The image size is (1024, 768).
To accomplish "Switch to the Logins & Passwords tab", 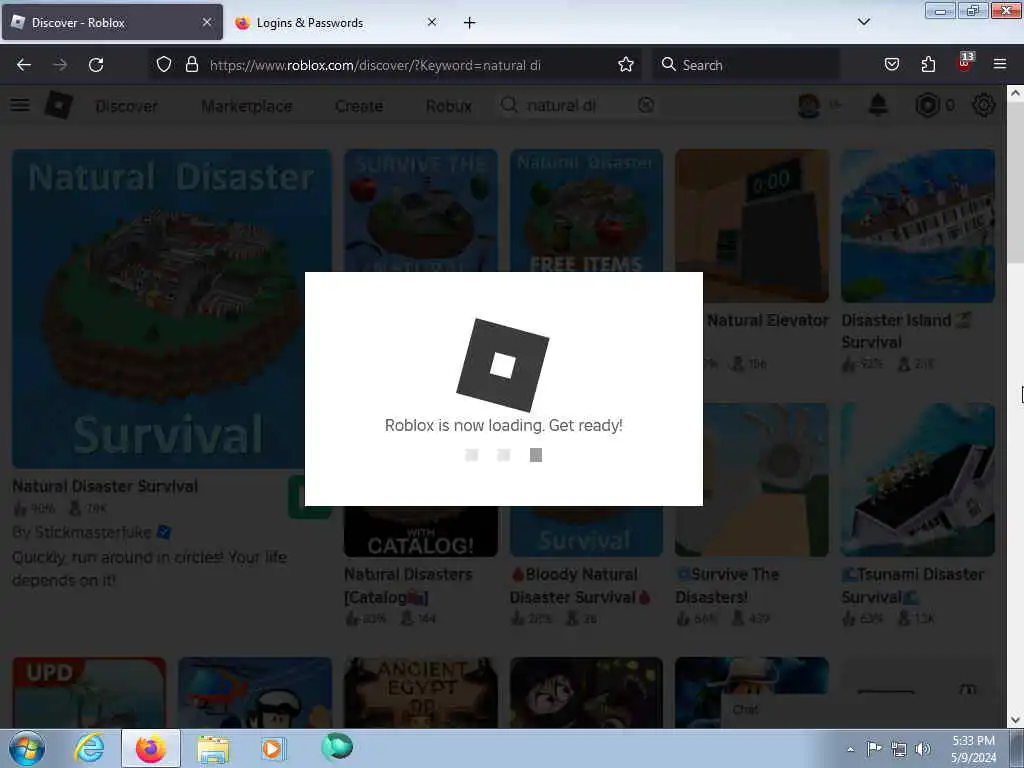I will tap(336, 23).
